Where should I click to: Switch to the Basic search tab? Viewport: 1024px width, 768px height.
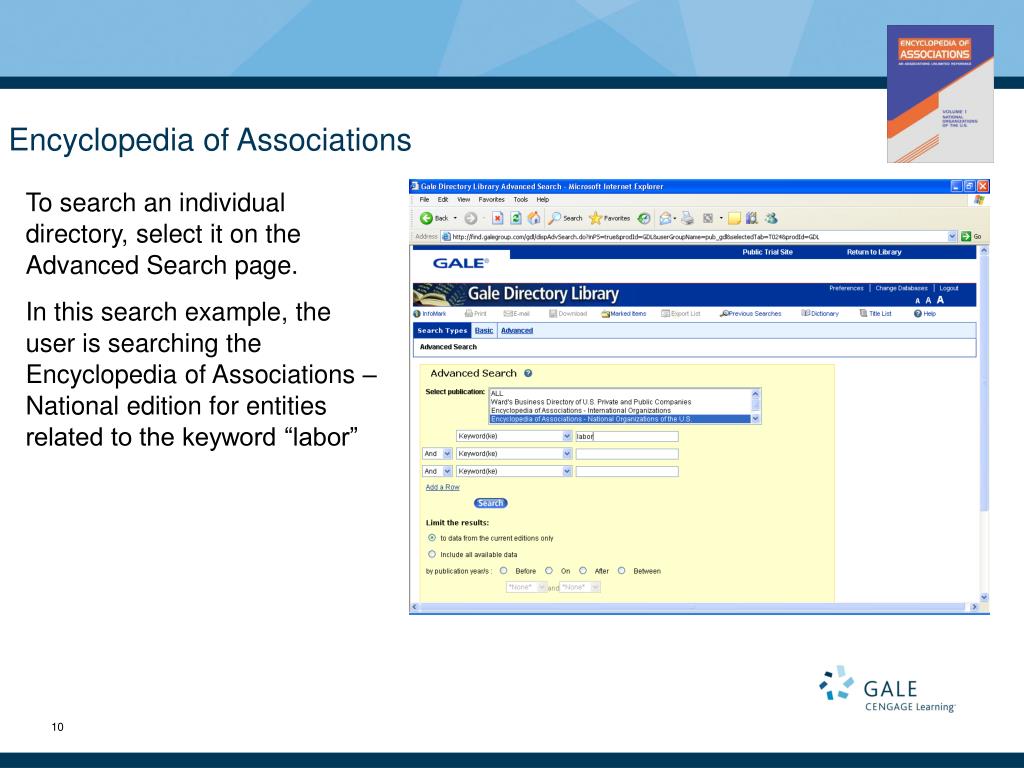(484, 330)
